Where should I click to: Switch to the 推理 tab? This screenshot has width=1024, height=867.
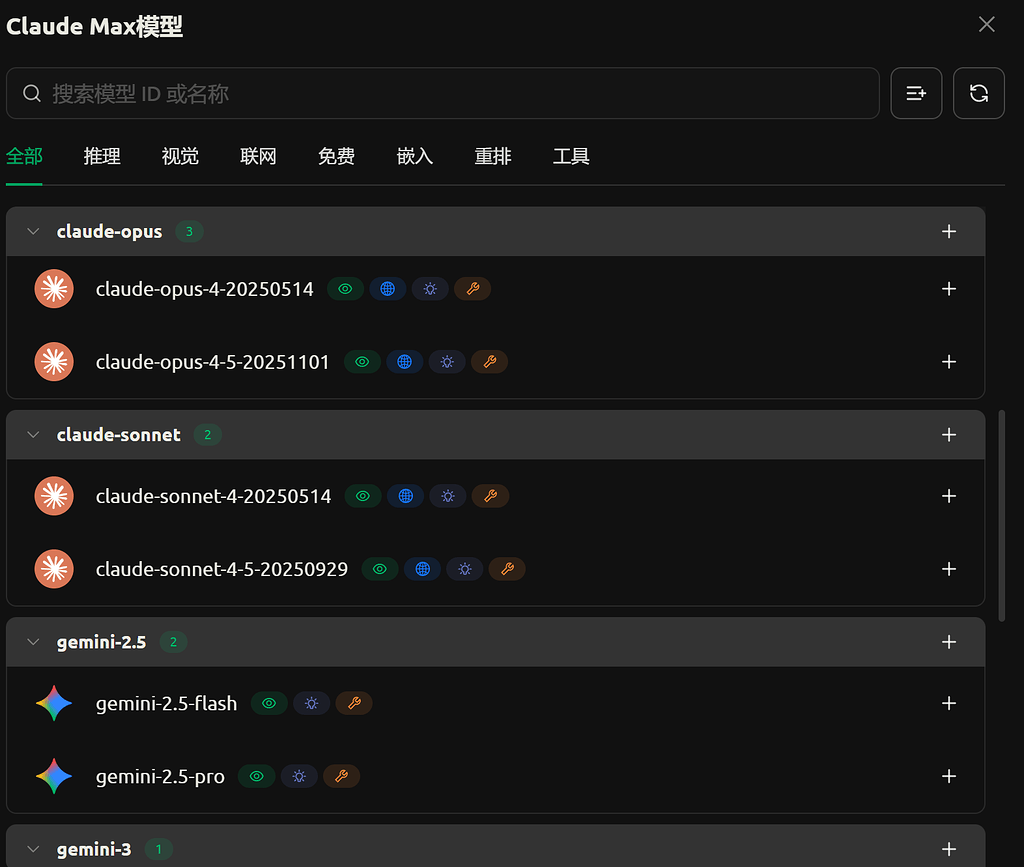102,156
